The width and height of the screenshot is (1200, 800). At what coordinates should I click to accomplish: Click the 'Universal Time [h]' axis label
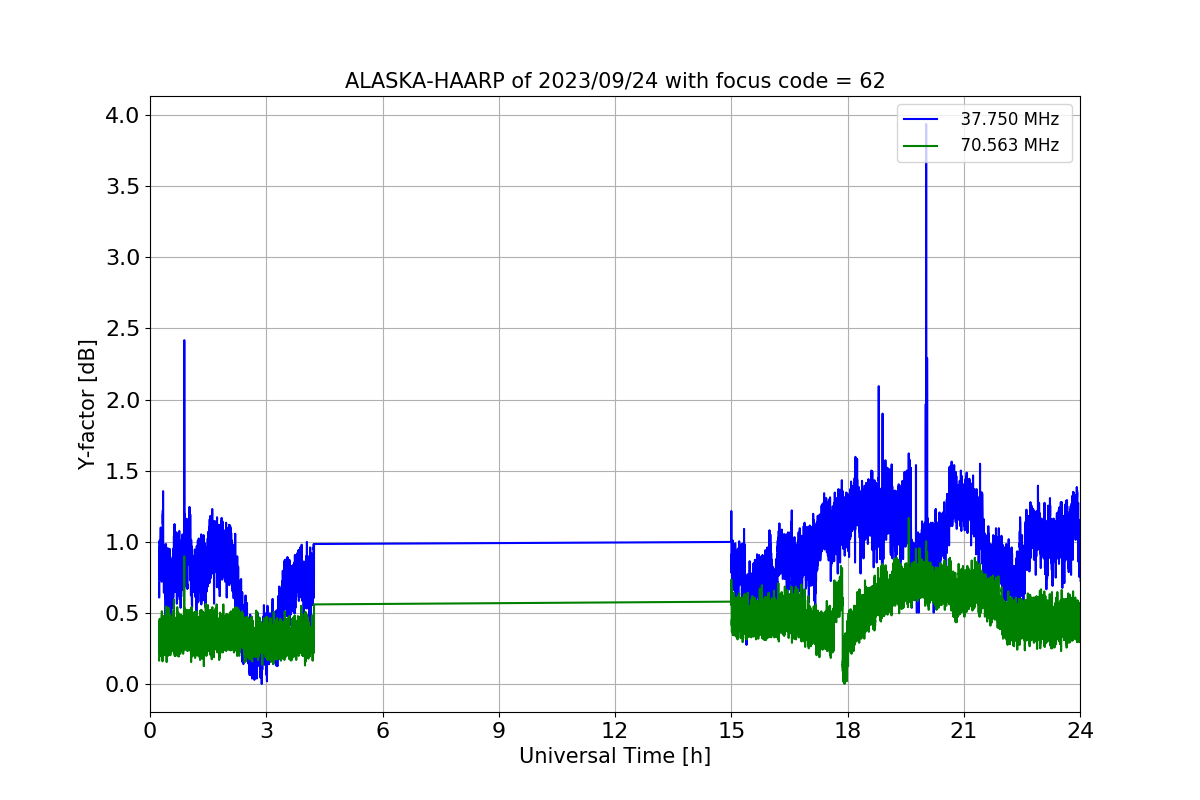[615, 757]
